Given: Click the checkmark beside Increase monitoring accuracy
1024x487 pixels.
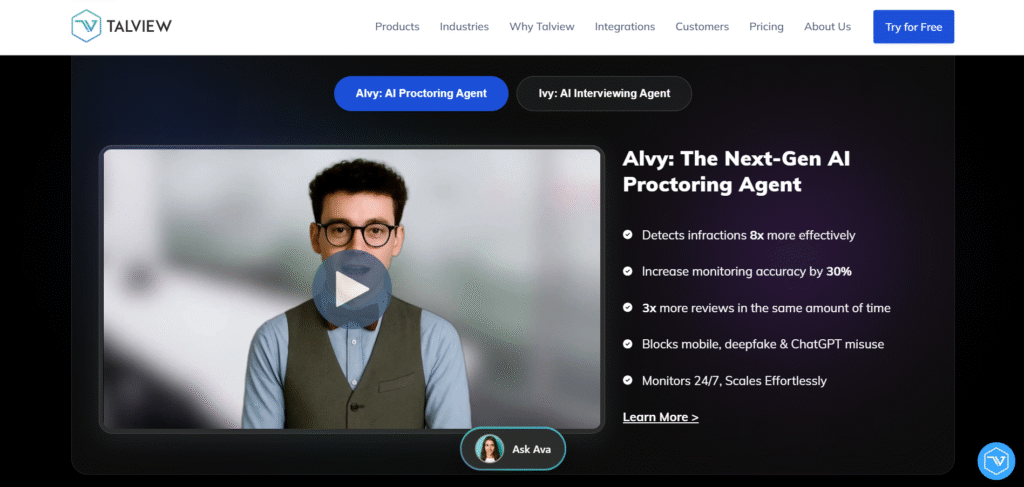Looking at the screenshot, I should pyautogui.click(x=628, y=271).
